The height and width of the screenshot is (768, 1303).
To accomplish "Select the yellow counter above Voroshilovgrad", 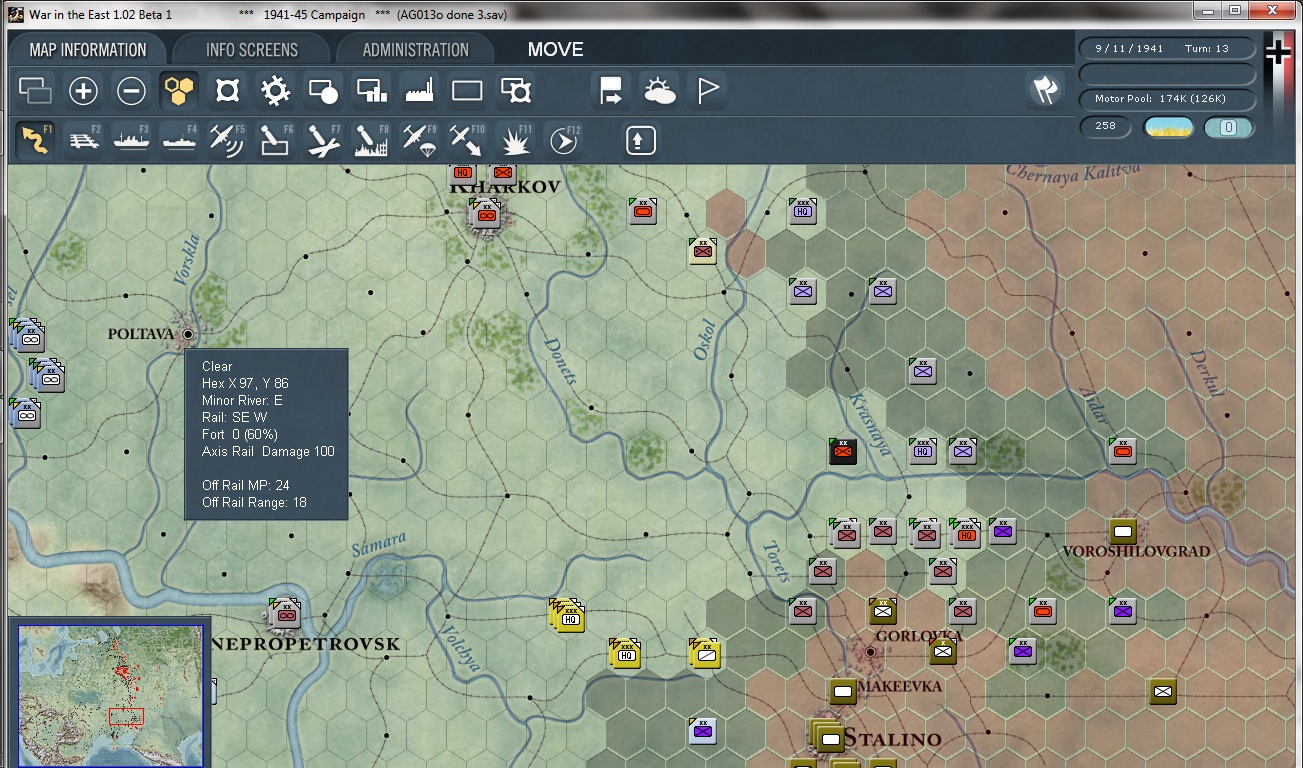I will [1123, 530].
